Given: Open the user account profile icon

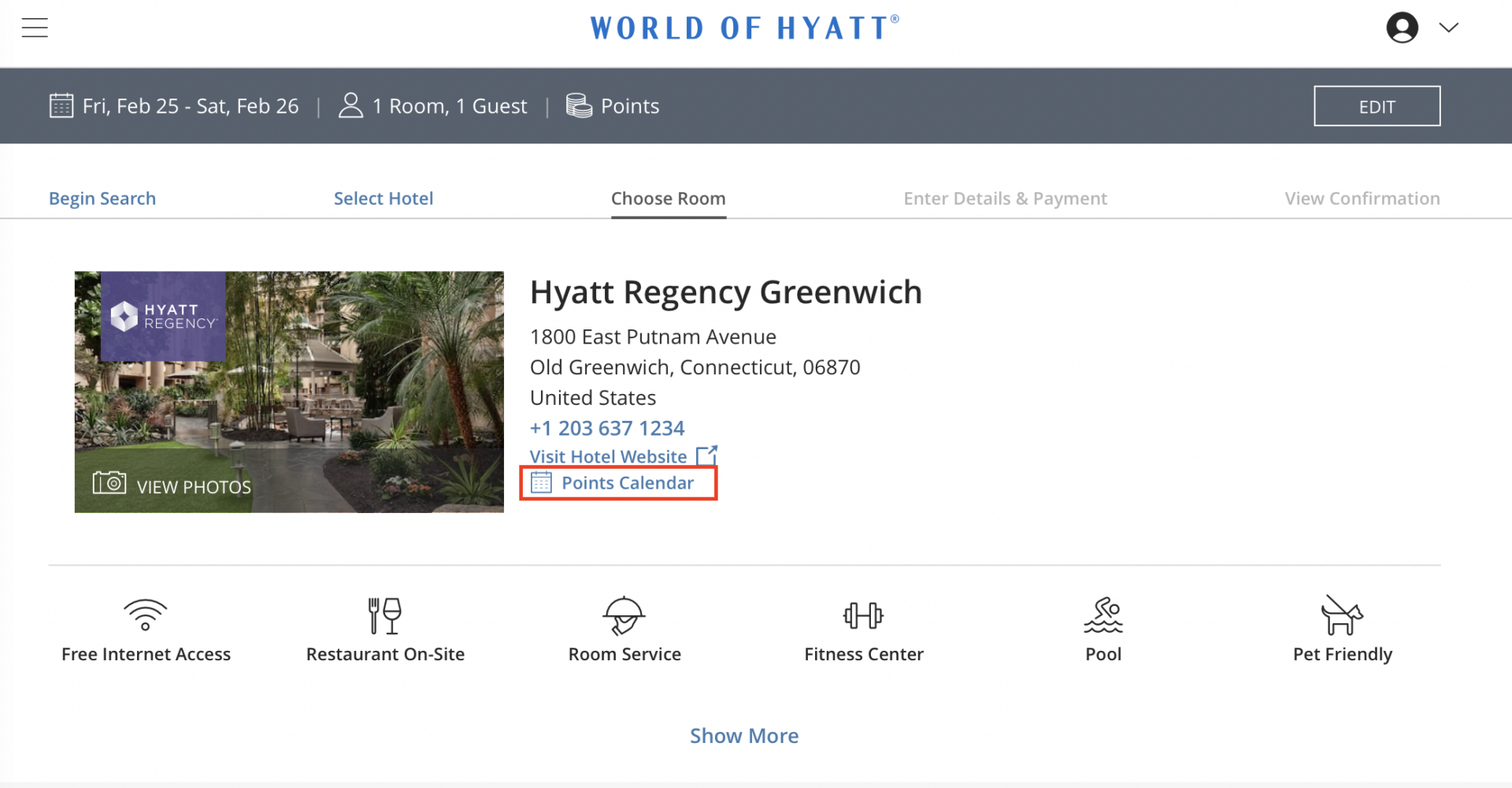Looking at the screenshot, I should pyautogui.click(x=1402, y=28).
